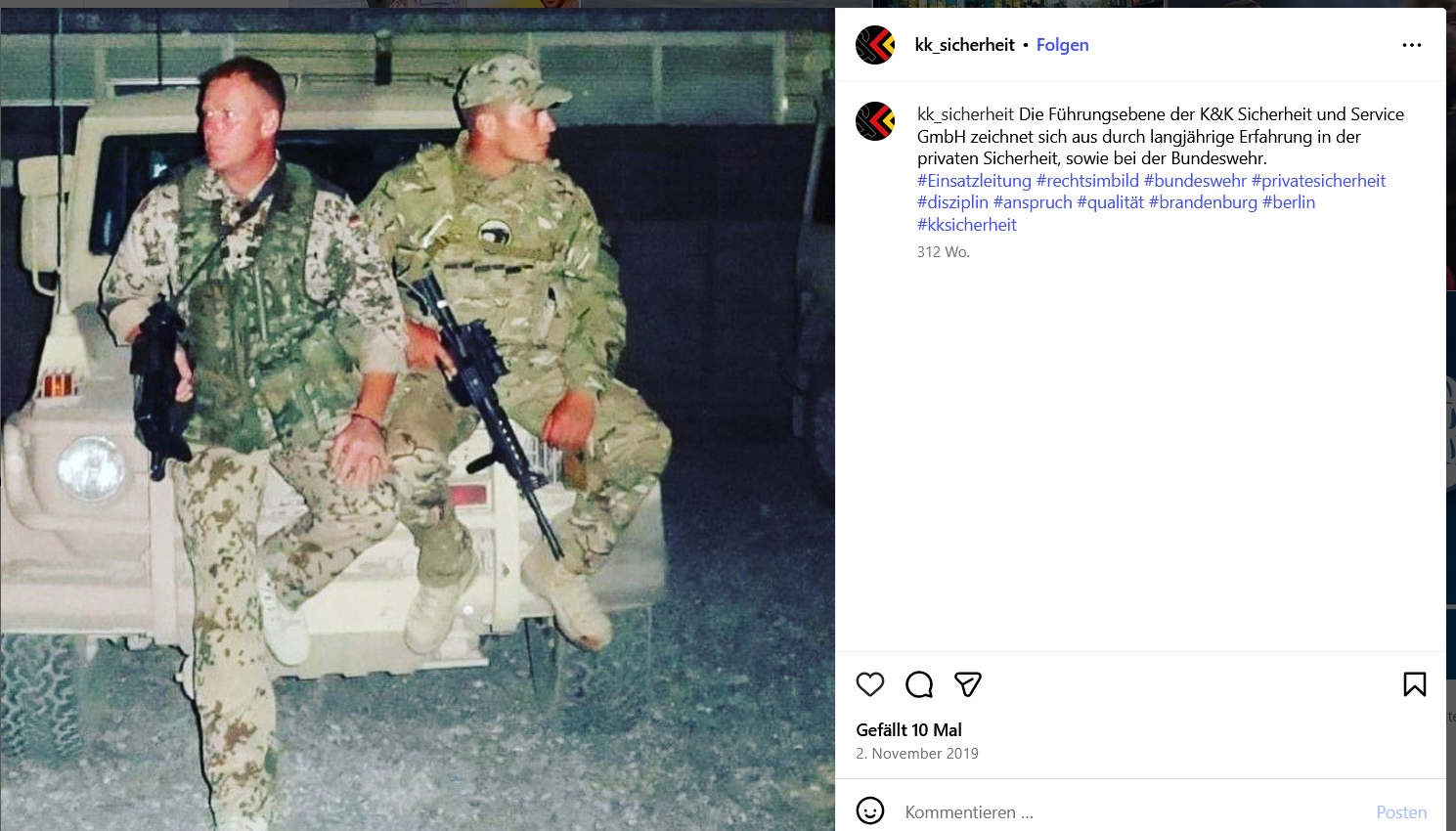Image resolution: width=1456 pixels, height=831 pixels.
Task: Open kk_sicherheit username in post header
Action: pyautogui.click(x=965, y=45)
